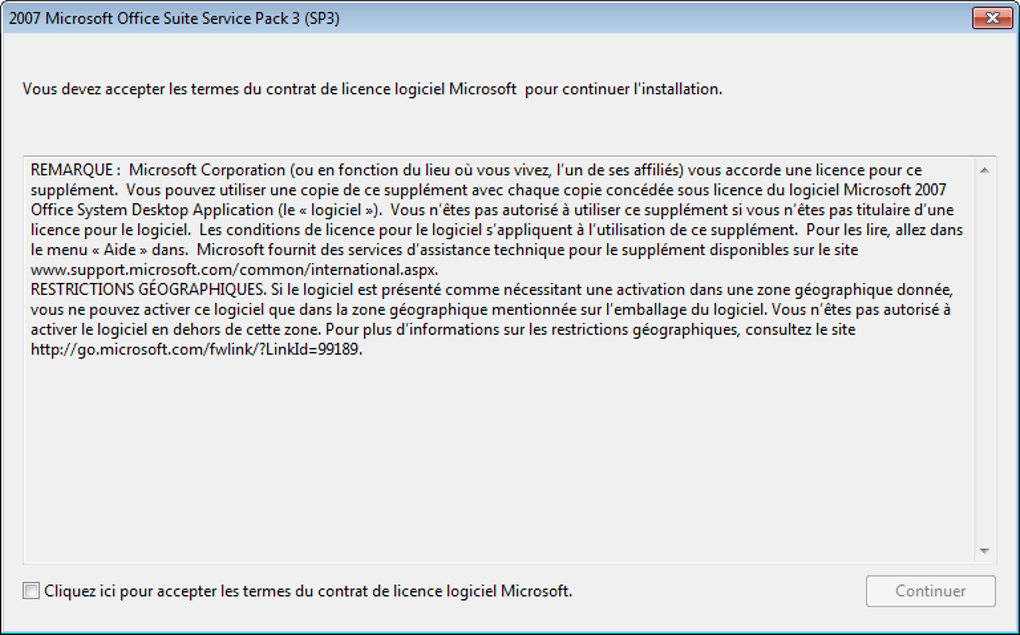Click the 'RESTRICTIONS GÉOGRAPHIQUES' heading text
This screenshot has height=635, width=1020.
click(x=147, y=290)
